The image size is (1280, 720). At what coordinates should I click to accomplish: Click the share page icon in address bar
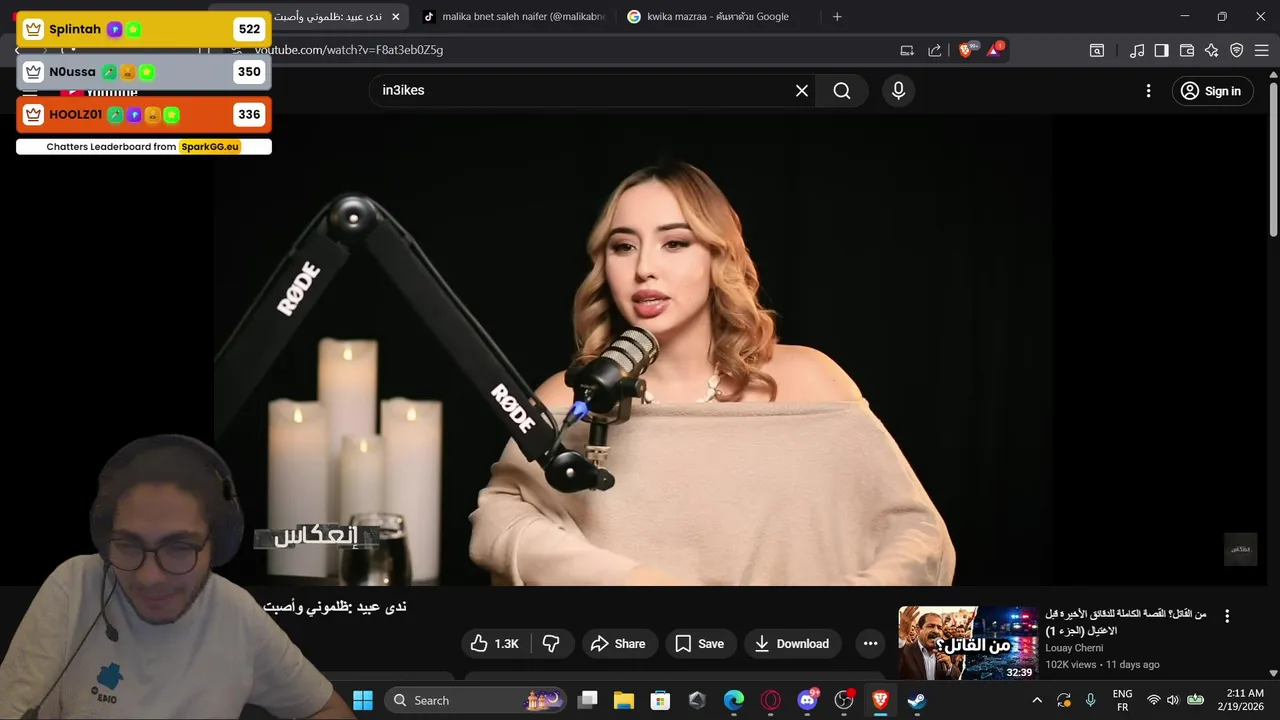coord(935,50)
